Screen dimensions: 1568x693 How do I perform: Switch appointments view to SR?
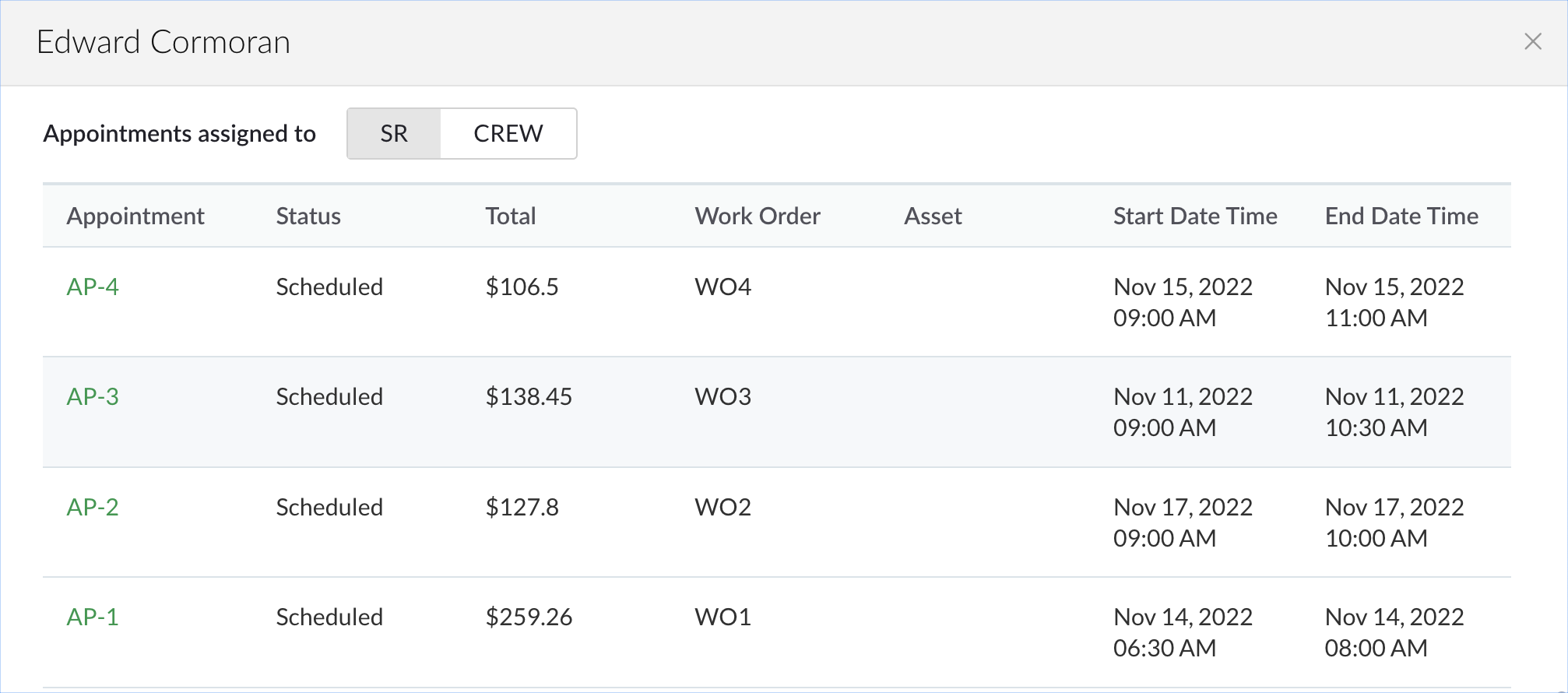click(x=394, y=134)
